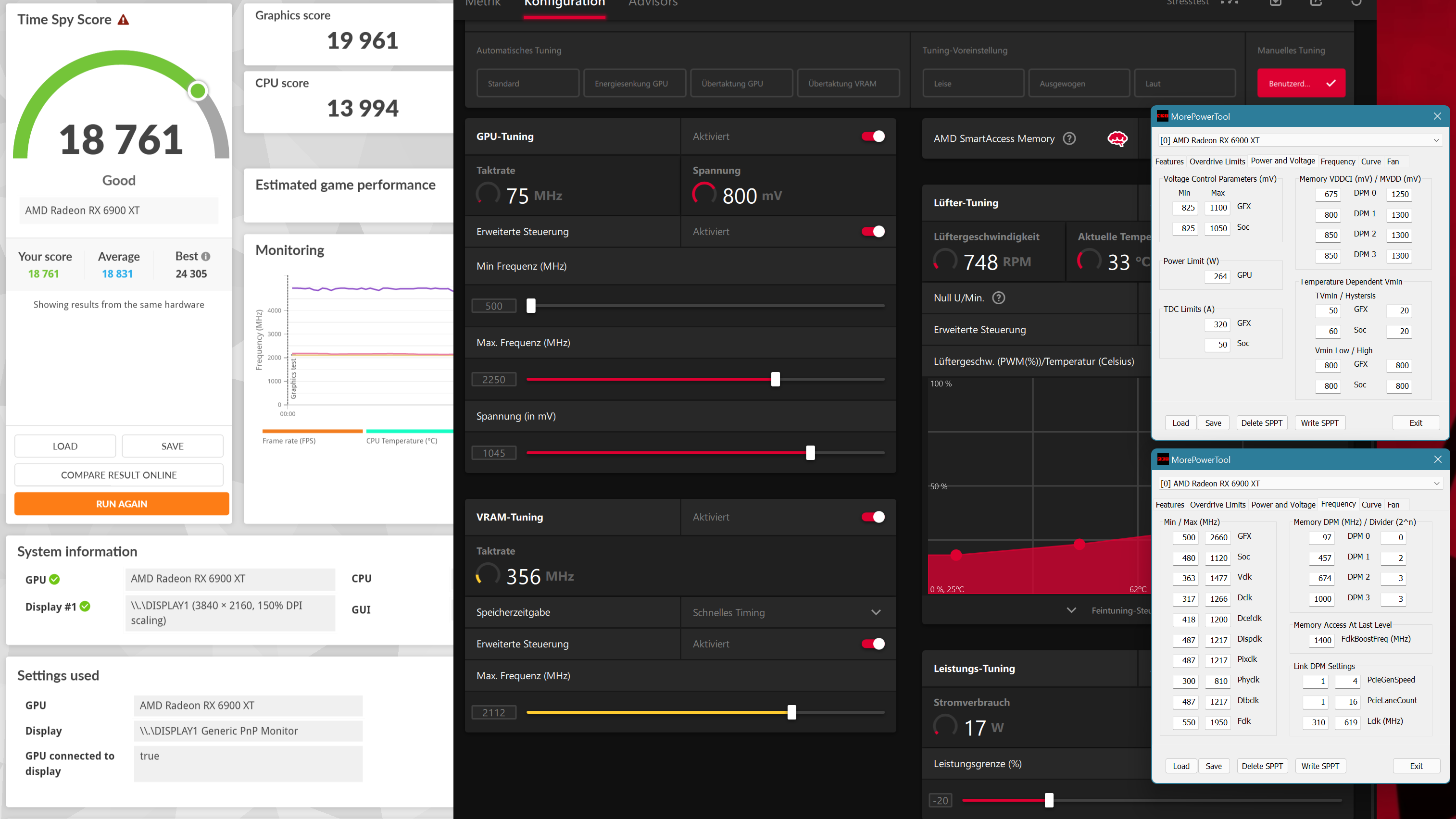
Task: Open Features tab in upper MorePowerTool
Action: click(x=1169, y=161)
